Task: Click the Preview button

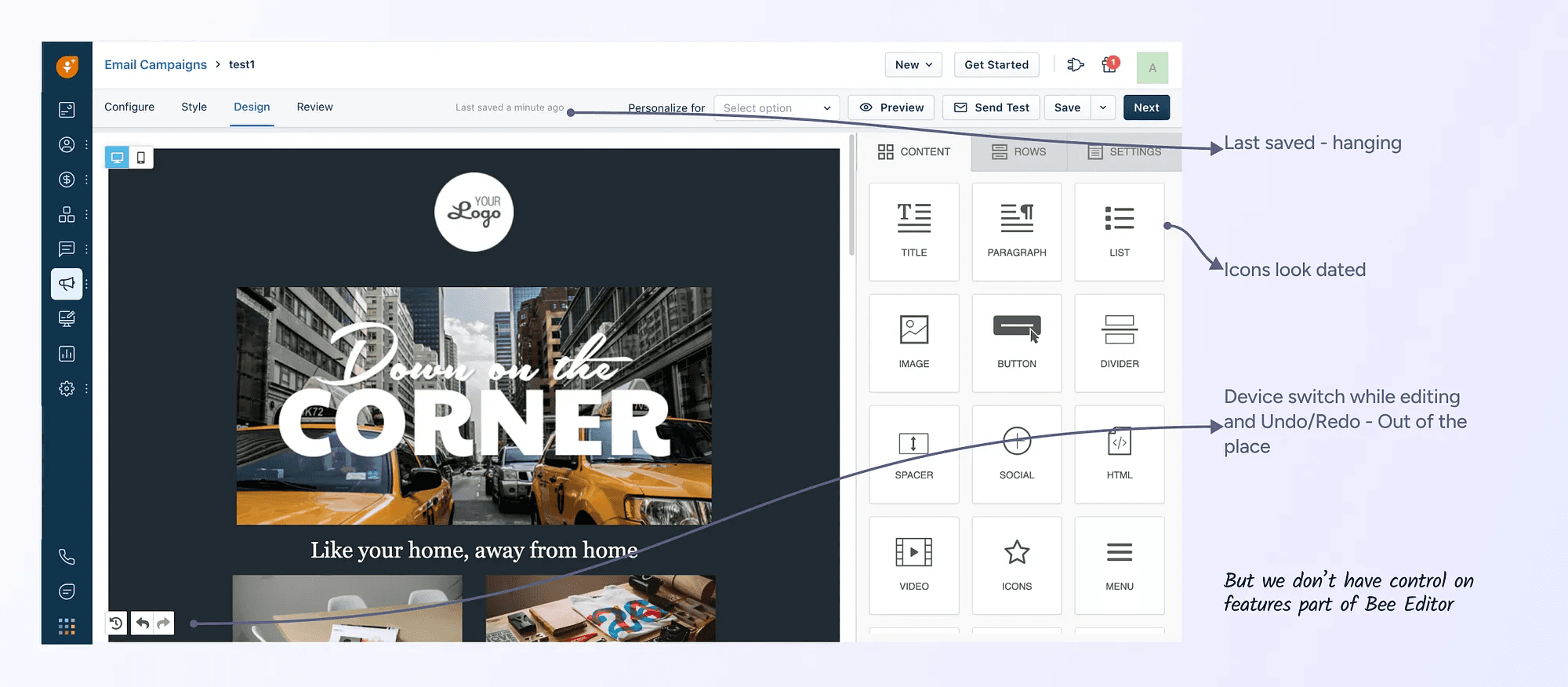Action: click(891, 107)
